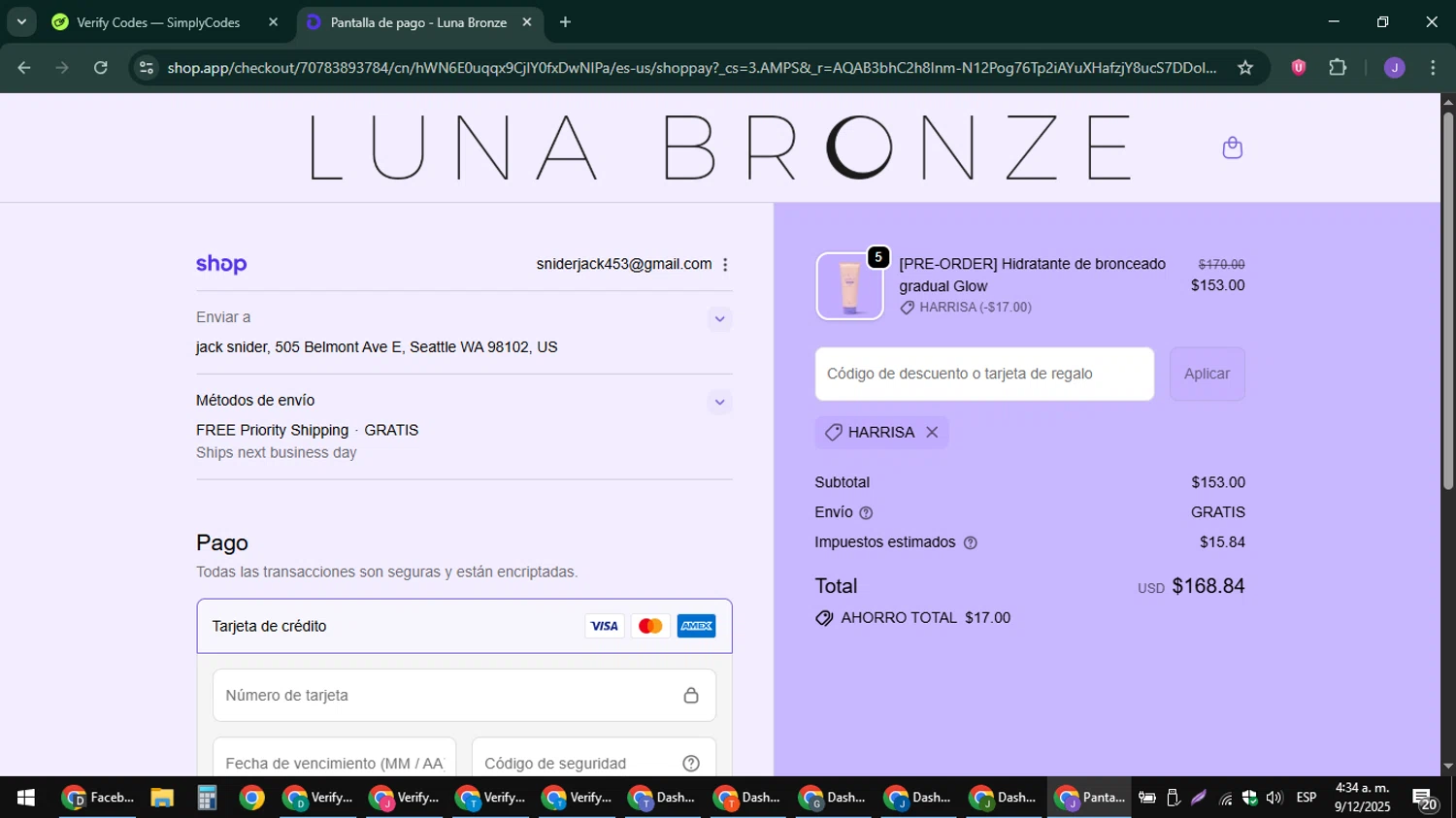Open the uBlock shield extension icon

click(1298, 68)
